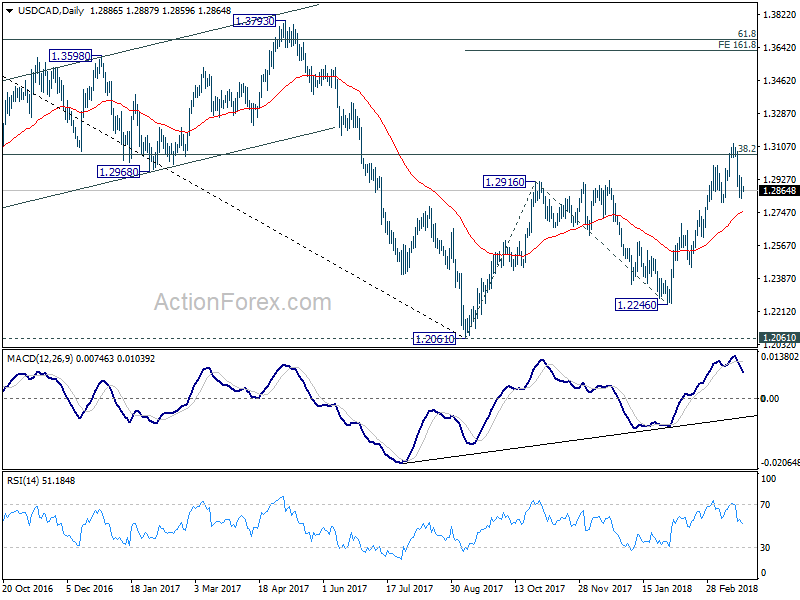
Task: Click the 18 Apr 2017 date label
Action: click(x=284, y=588)
